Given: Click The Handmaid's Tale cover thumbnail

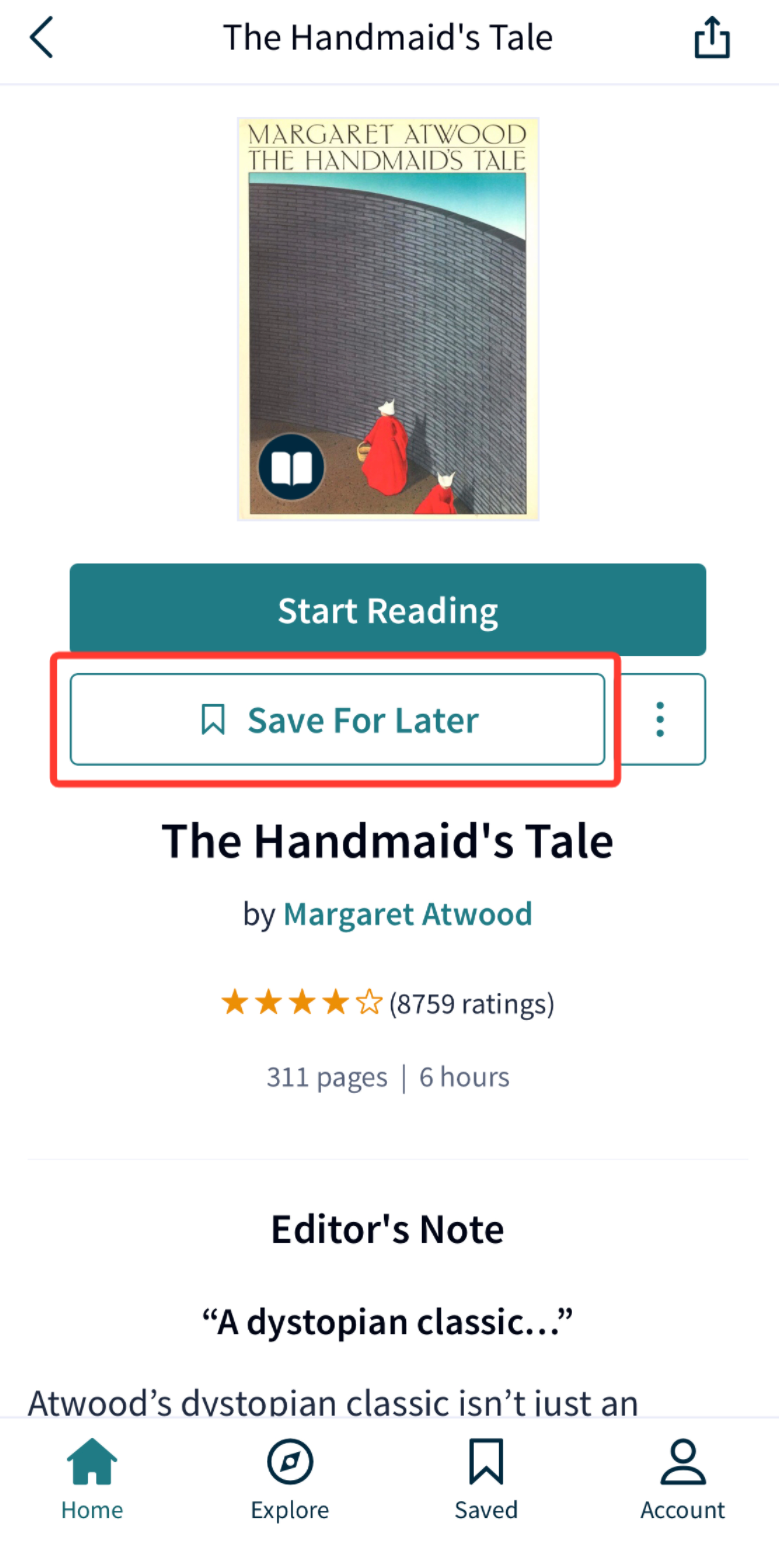Looking at the screenshot, I should [x=388, y=319].
